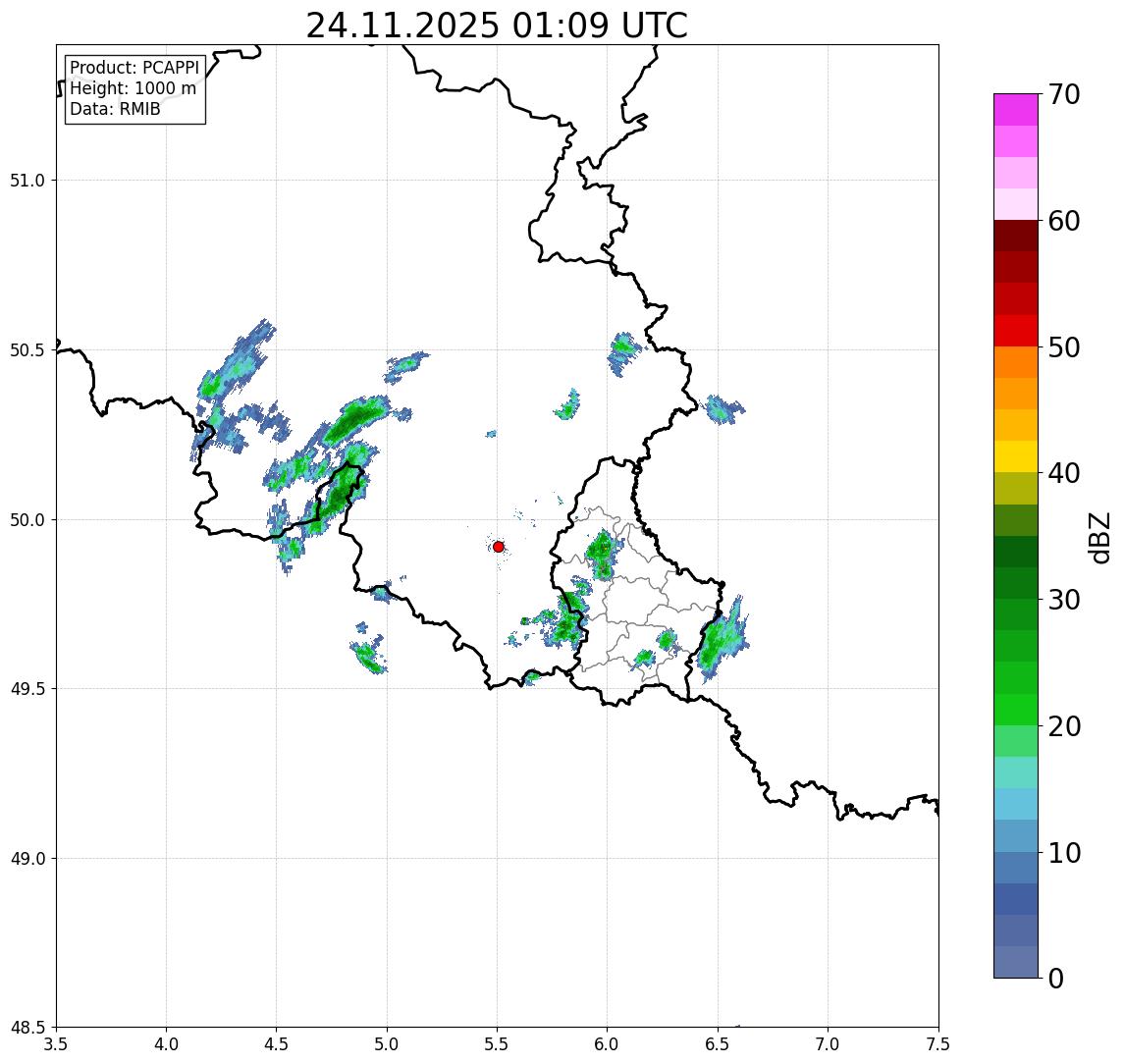Click longitude tick label 6.0
This screenshot has height=1064, width=1124.
pos(608,1044)
